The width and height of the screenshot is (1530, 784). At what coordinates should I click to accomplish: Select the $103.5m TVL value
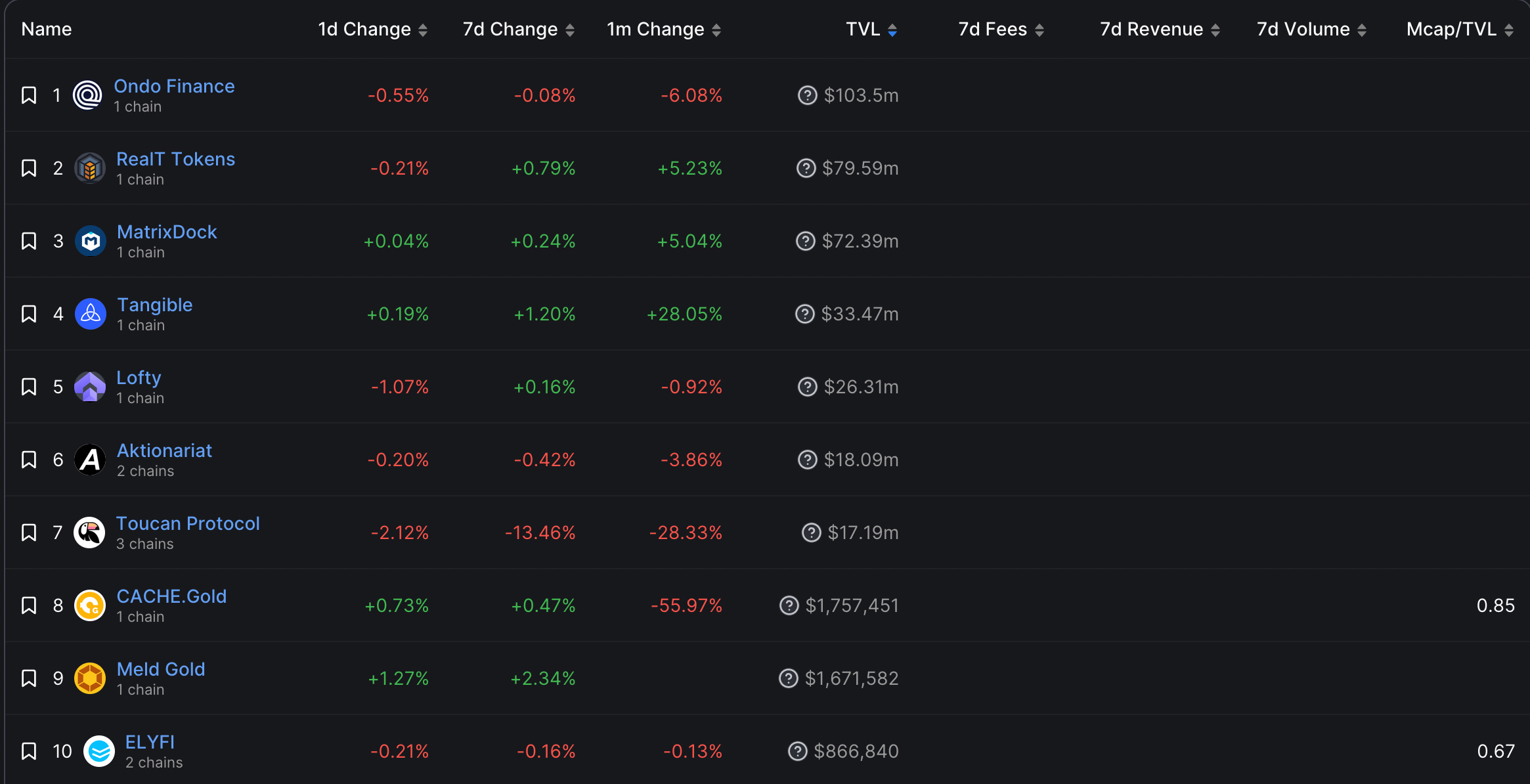861,95
